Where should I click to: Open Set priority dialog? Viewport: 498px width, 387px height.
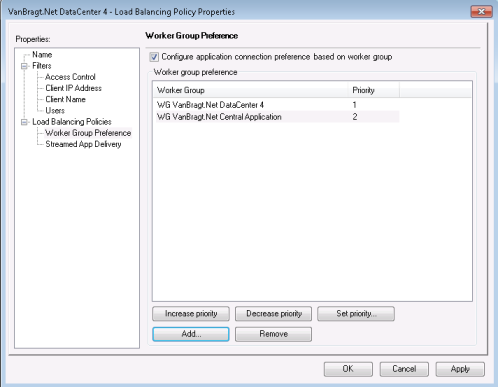point(356,314)
